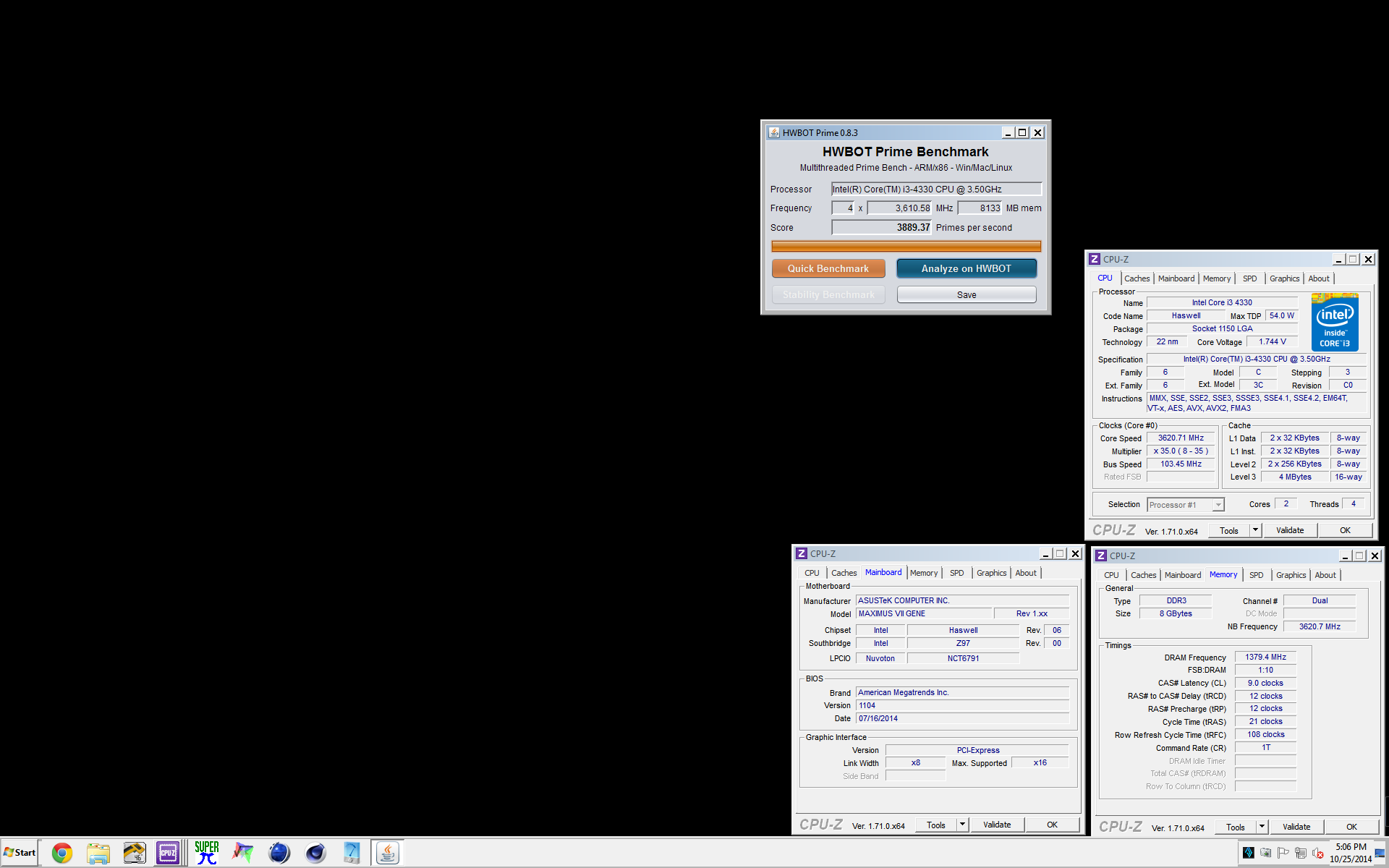
Task: Click the orange benchmark progress bar
Action: click(x=906, y=246)
